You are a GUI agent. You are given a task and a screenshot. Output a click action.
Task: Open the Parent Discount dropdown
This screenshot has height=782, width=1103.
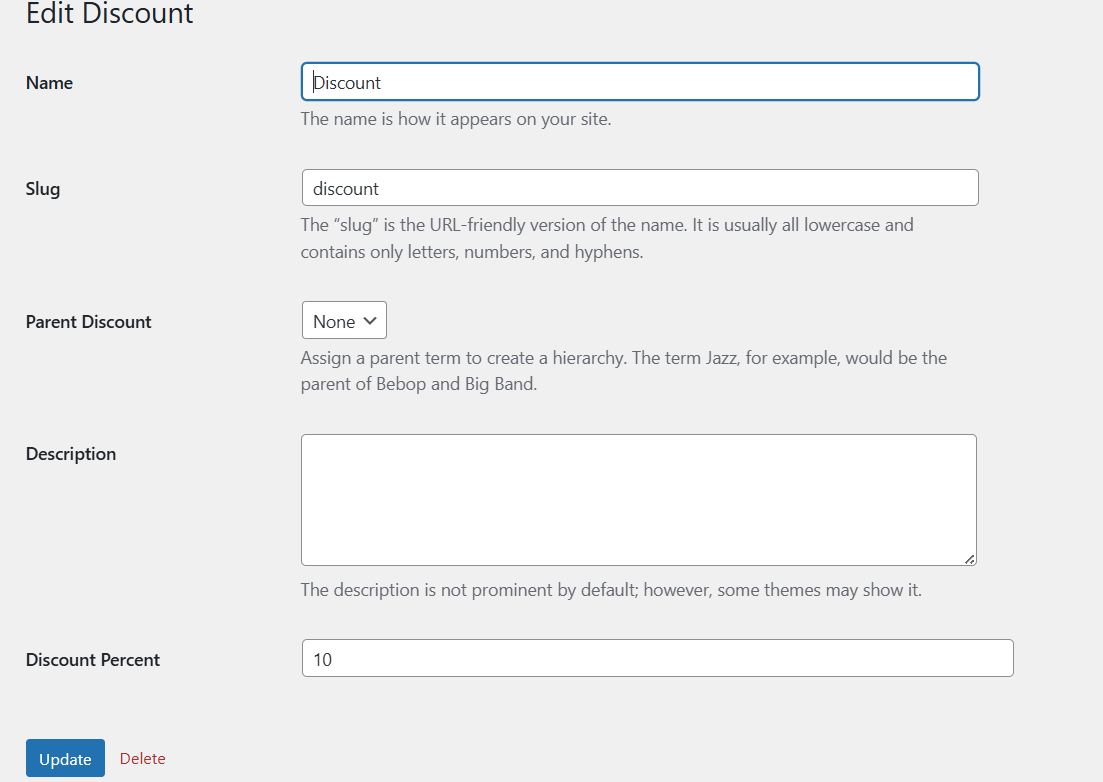click(344, 321)
